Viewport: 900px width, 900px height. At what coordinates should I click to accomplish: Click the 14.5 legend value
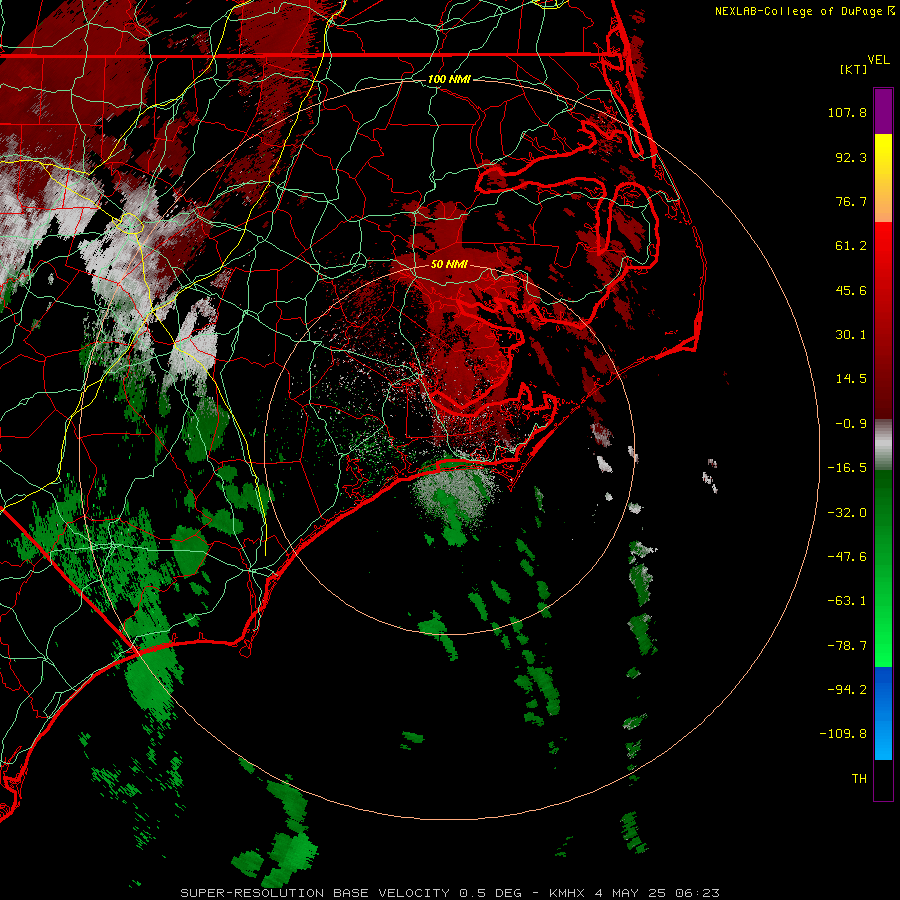click(851, 379)
